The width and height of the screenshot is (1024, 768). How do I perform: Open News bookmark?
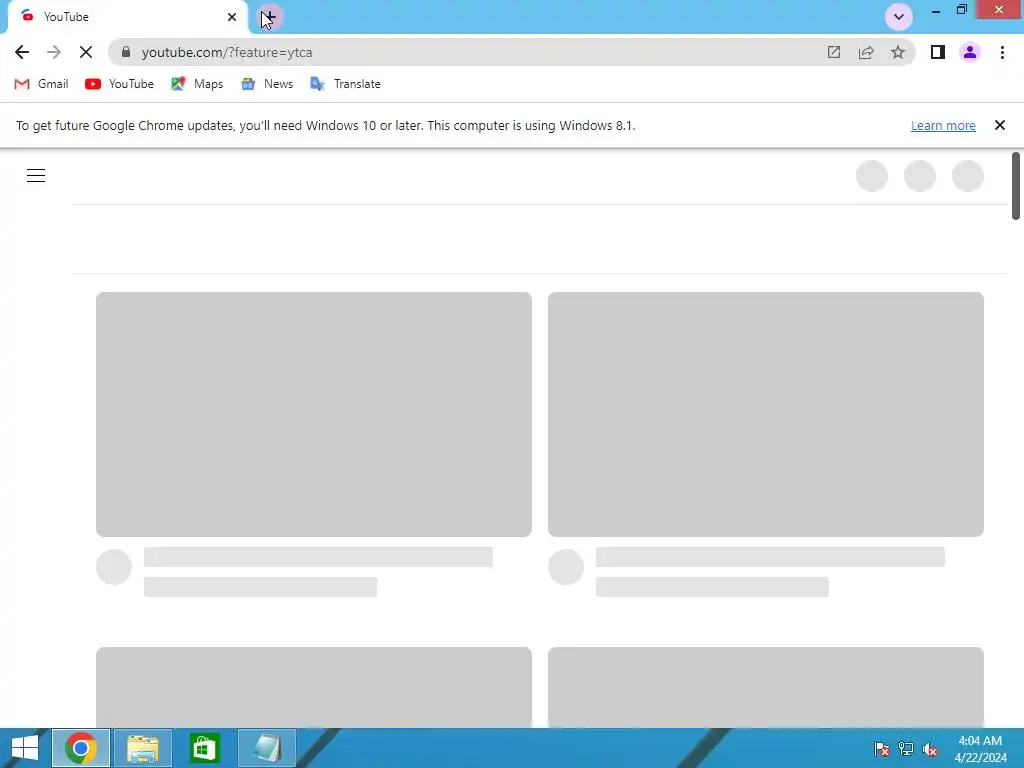266,84
